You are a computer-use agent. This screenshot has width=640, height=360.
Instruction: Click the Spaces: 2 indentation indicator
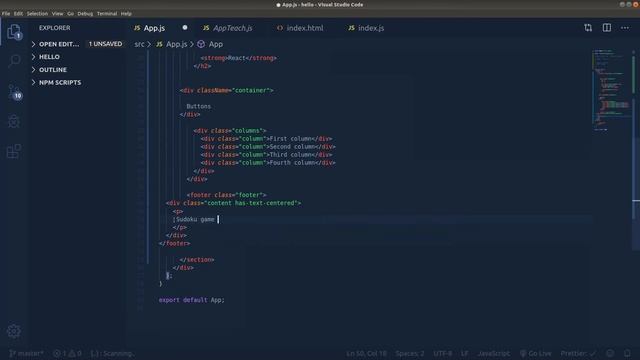point(409,353)
